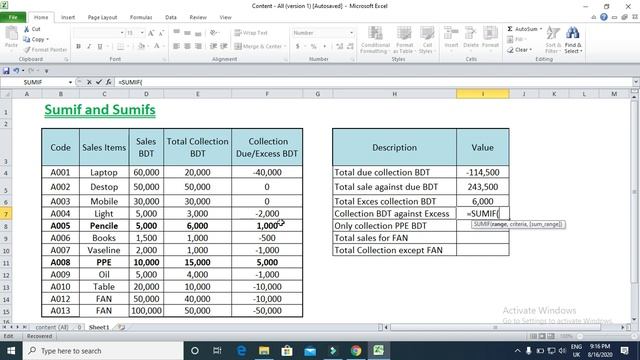640x360 pixels.
Task: Switch to the Data tab
Action: click(171, 17)
